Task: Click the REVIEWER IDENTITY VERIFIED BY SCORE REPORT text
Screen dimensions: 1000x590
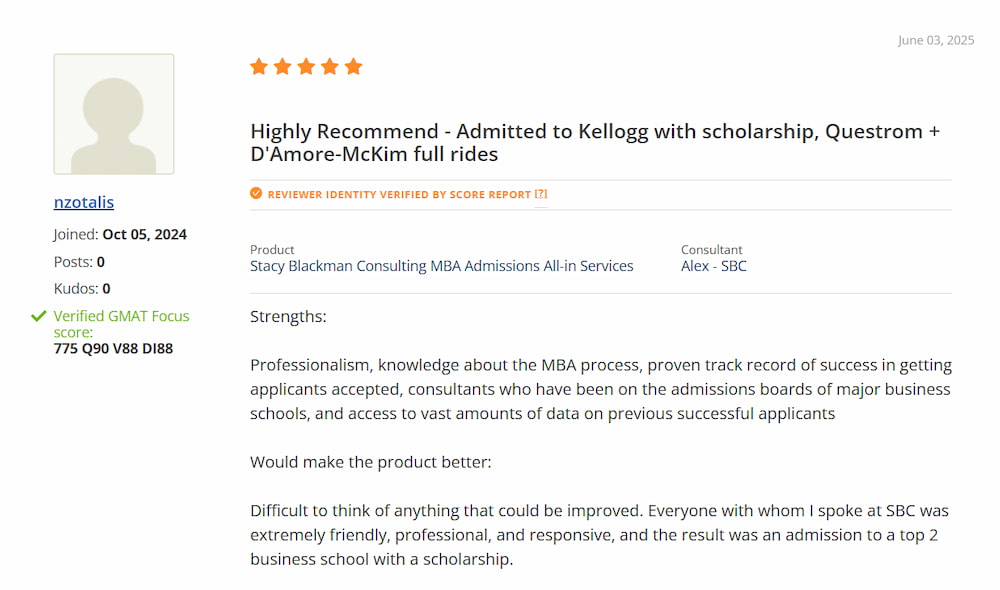Action: (398, 194)
